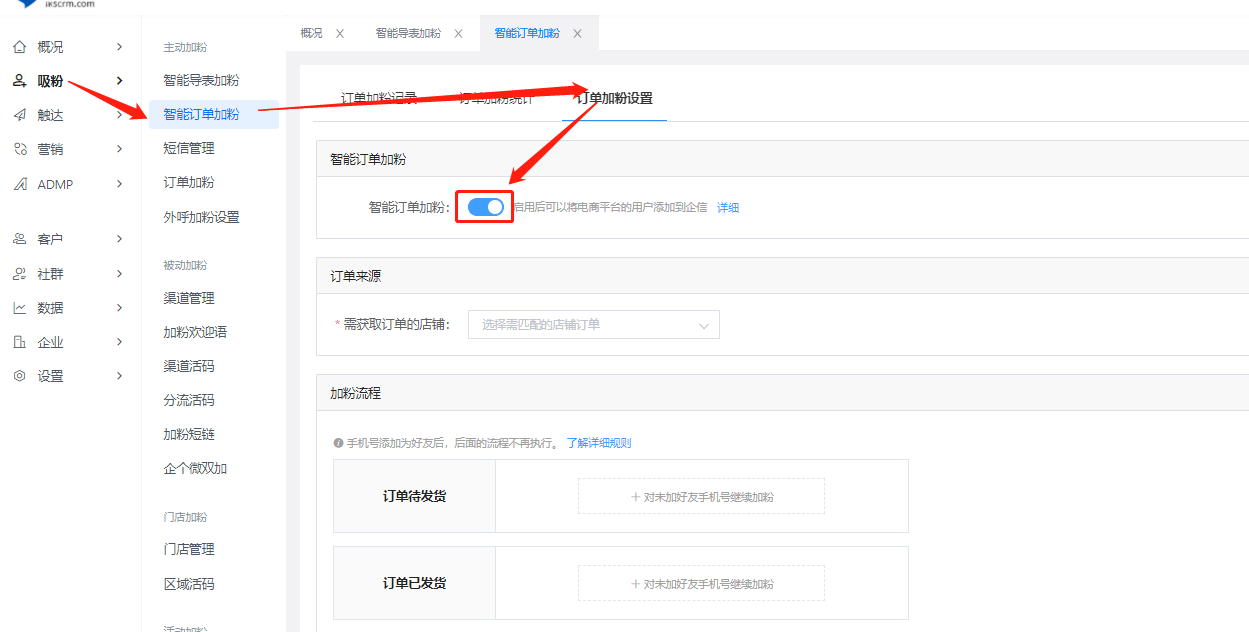Open 短信管理 in the submenu
Image resolution: width=1249 pixels, height=632 pixels.
189,148
